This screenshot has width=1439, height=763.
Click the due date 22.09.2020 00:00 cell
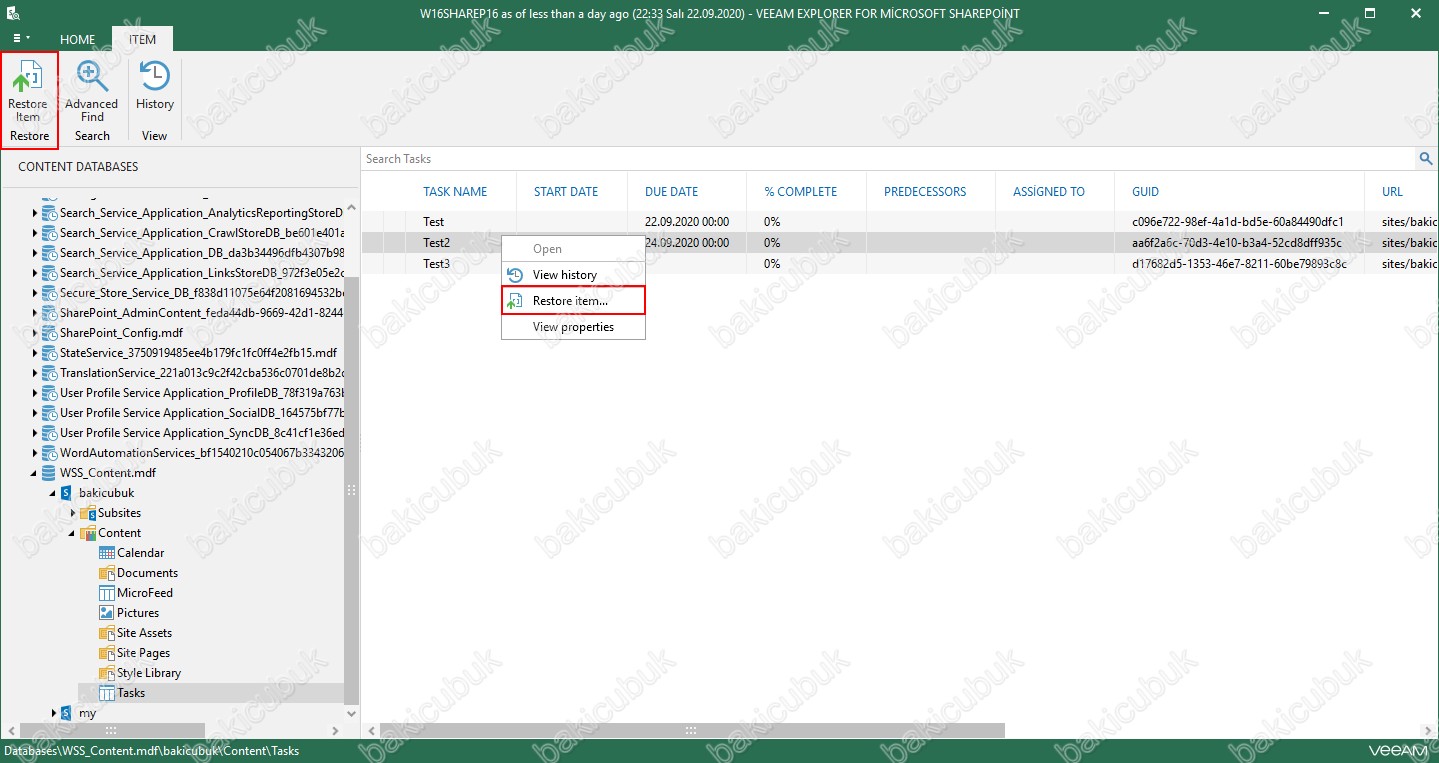[x=687, y=222]
